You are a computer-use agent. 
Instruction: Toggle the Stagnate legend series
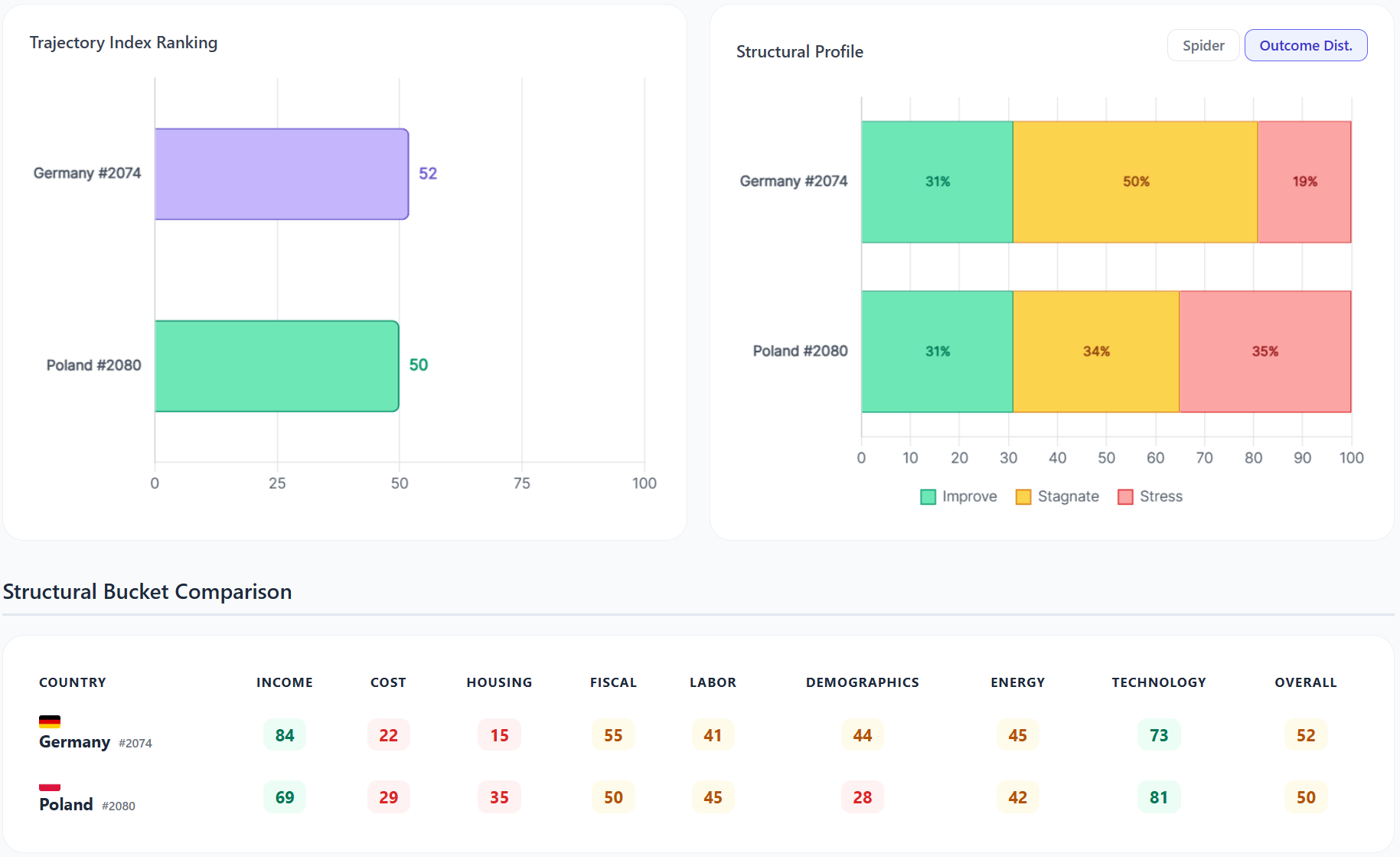(x=1057, y=497)
